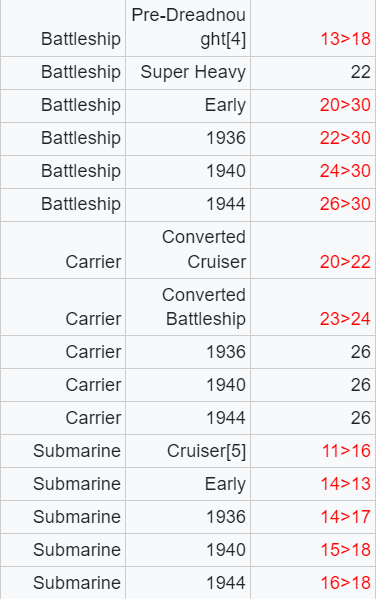Click the Cruiser[5] submarine footnote cell
Screen dimensions: 378x599
188,451
